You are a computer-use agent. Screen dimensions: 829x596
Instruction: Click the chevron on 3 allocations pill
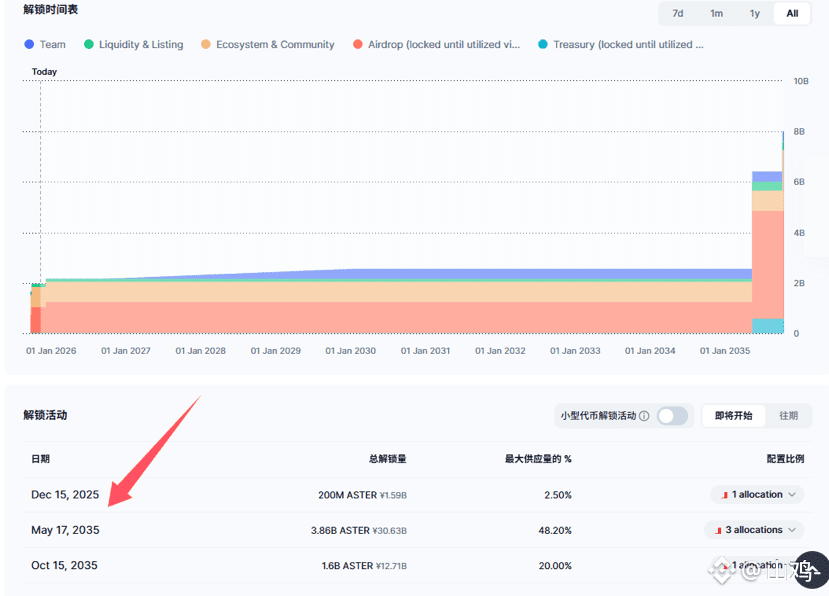792,530
